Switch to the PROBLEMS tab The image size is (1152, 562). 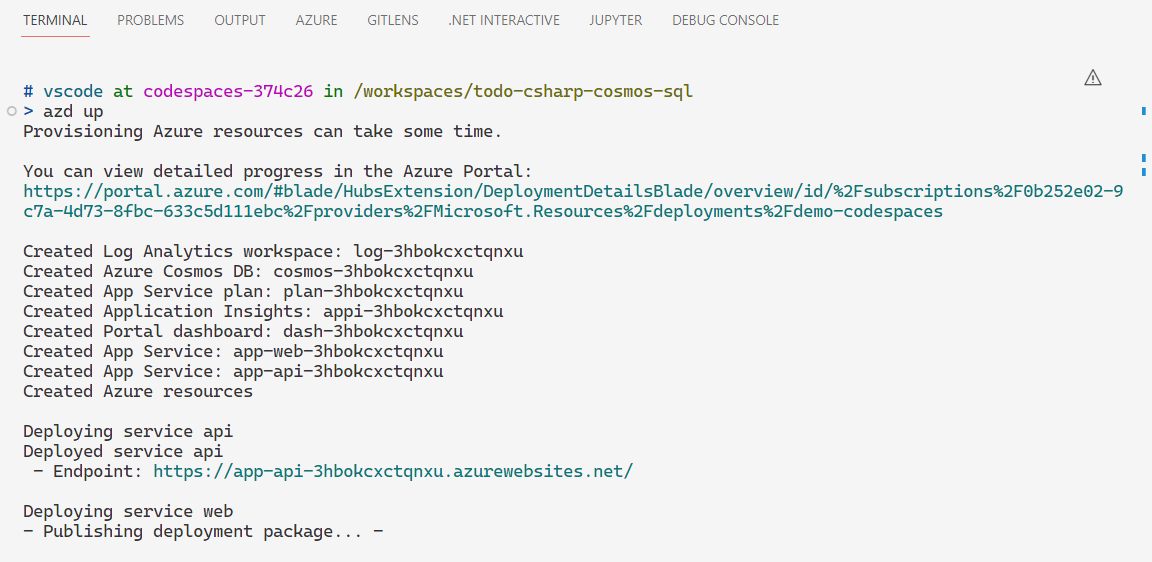pyautogui.click(x=151, y=21)
